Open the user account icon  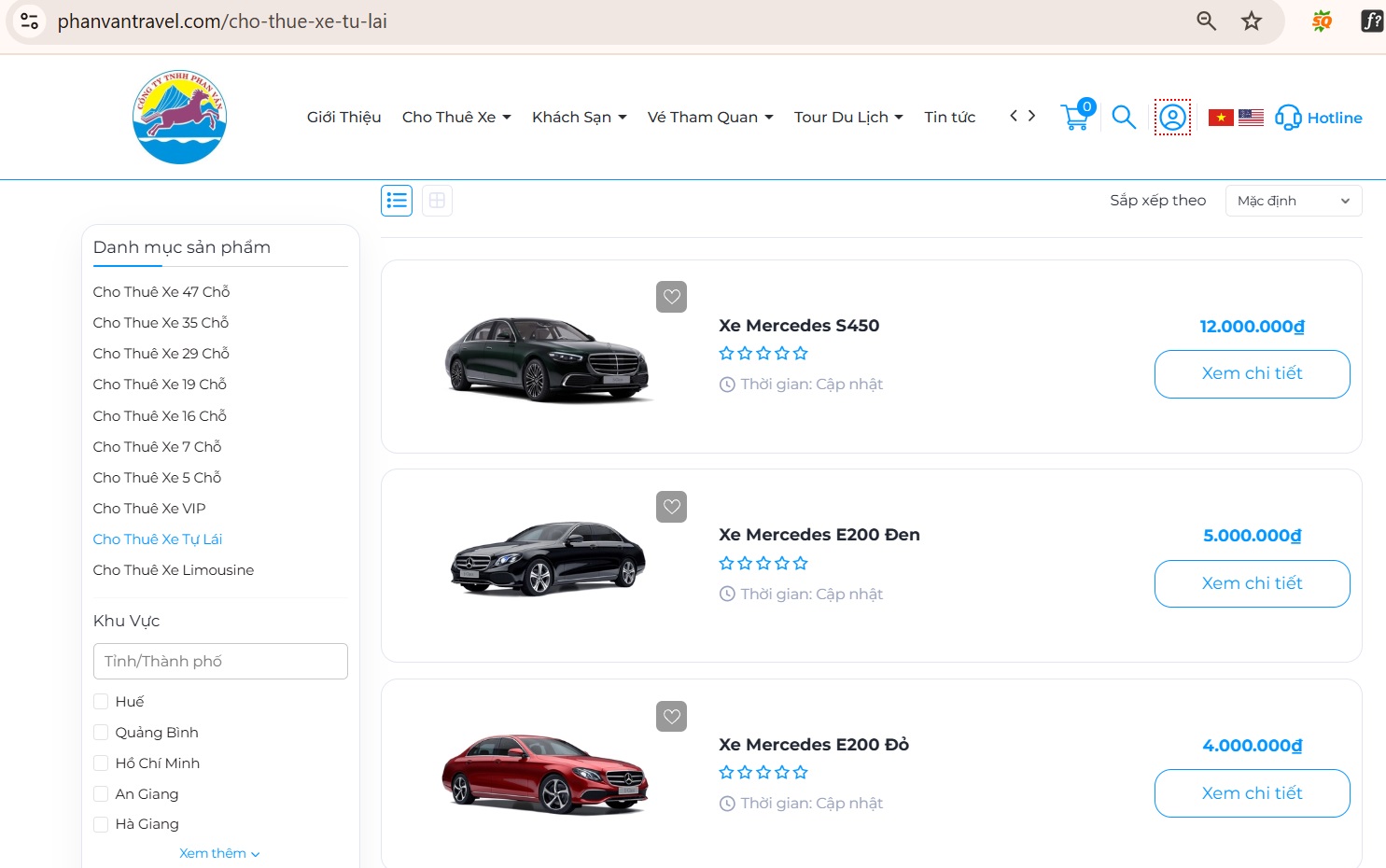[1172, 117]
